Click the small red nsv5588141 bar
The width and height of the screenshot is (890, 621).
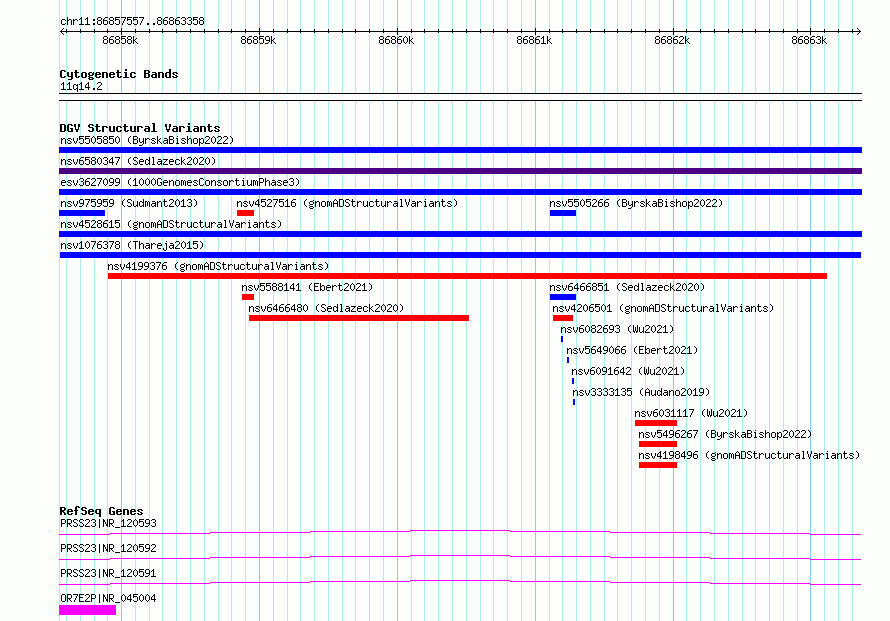(x=247, y=297)
